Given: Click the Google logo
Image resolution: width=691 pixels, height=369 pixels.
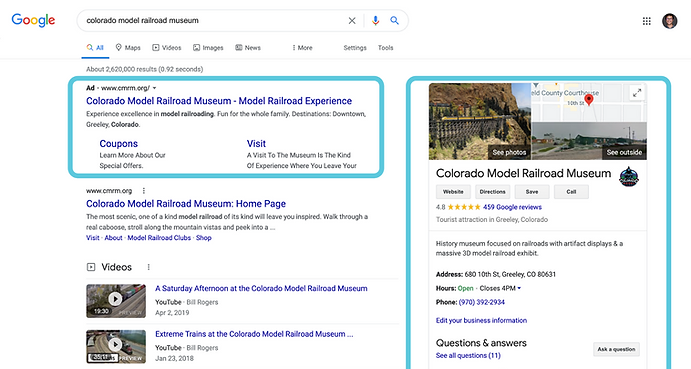Looking at the screenshot, I should click(x=33, y=20).
